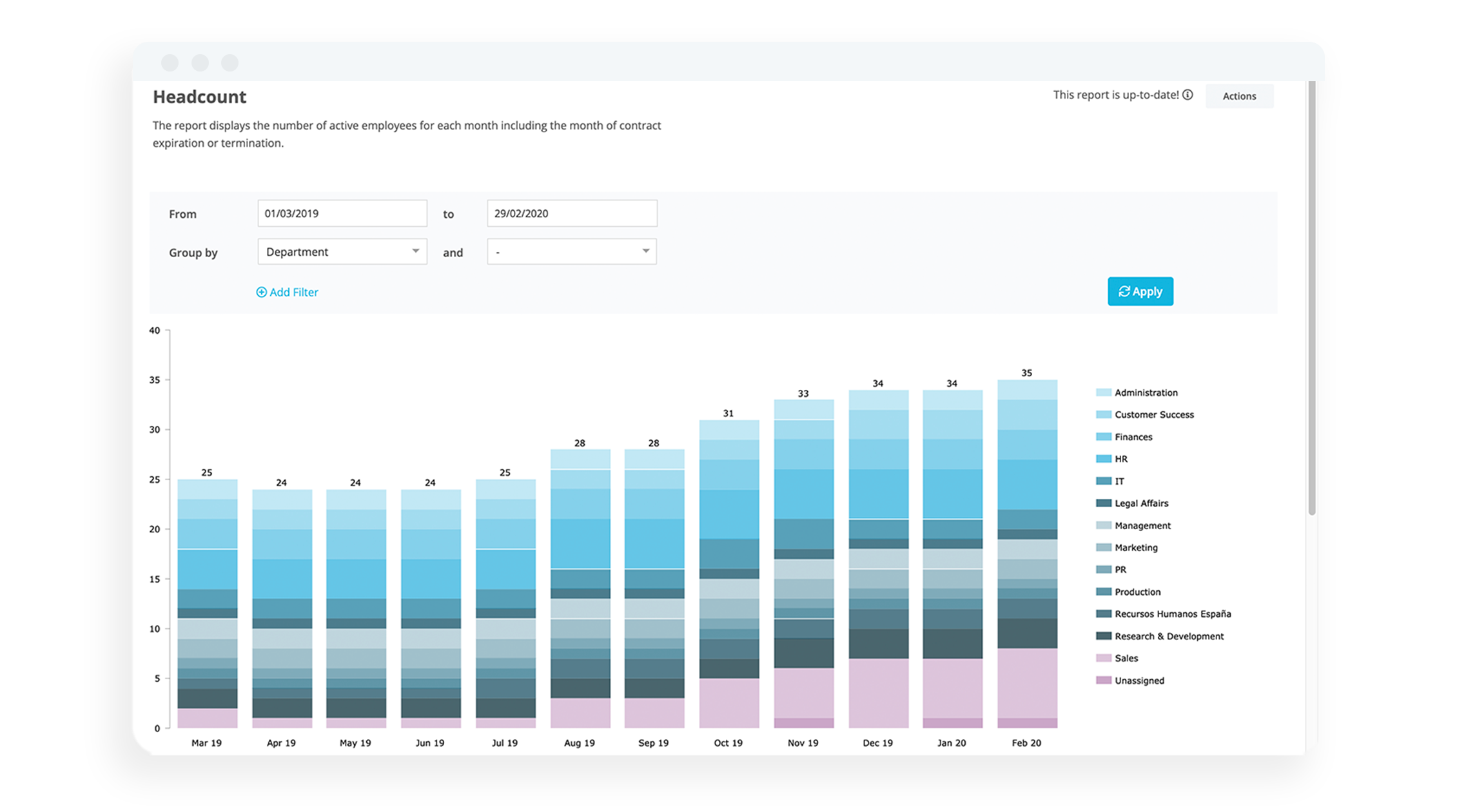
Task: Click the Jun 19 bar in chart
Action: pyautogui.click(x=431, y=609)
